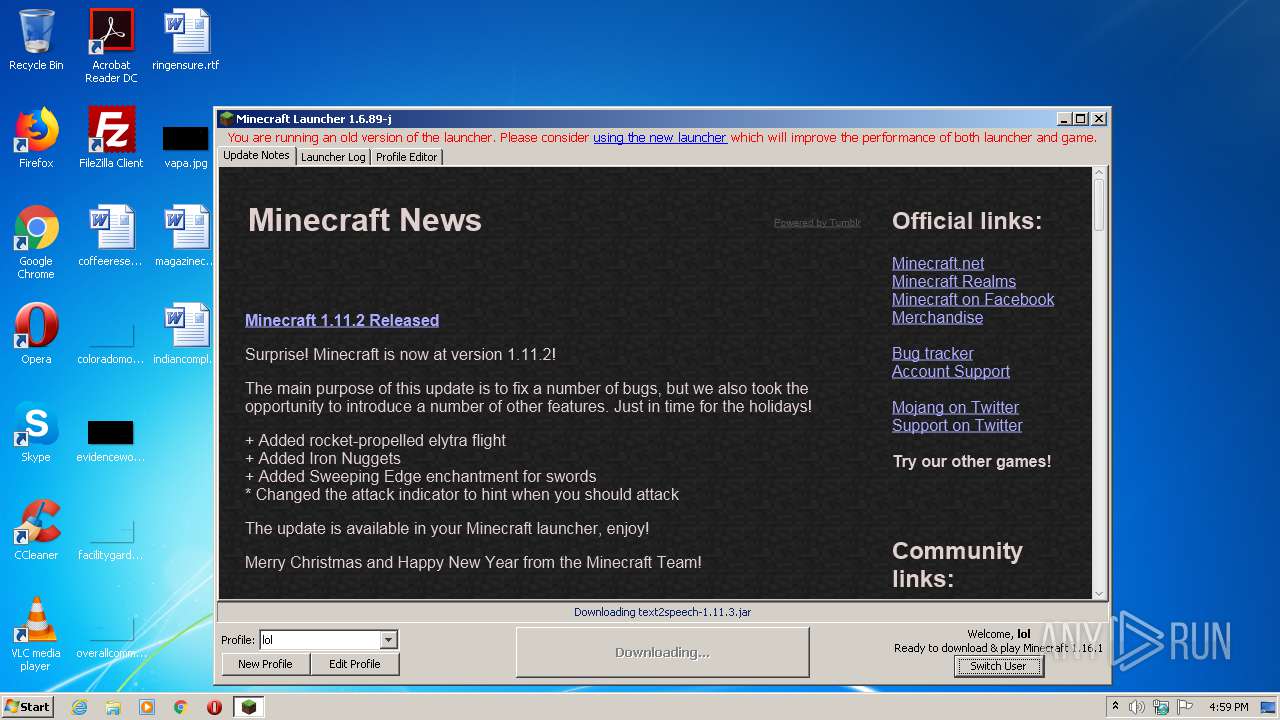This screenshot has width=1280, height=720.
Task: Select the coffeerese Word document icon
Action: coord(111,236)
